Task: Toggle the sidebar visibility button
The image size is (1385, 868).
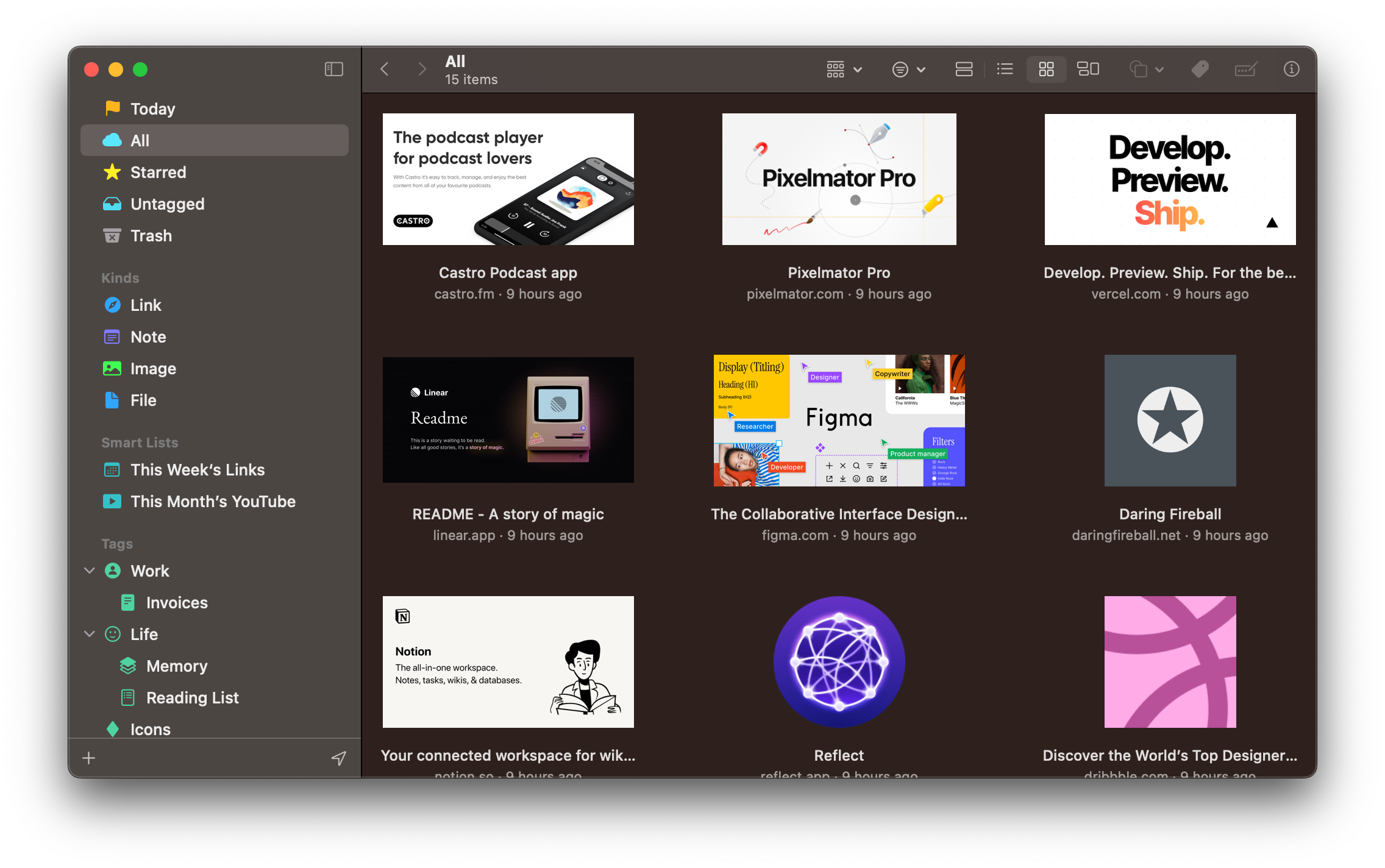Action: 333,69
